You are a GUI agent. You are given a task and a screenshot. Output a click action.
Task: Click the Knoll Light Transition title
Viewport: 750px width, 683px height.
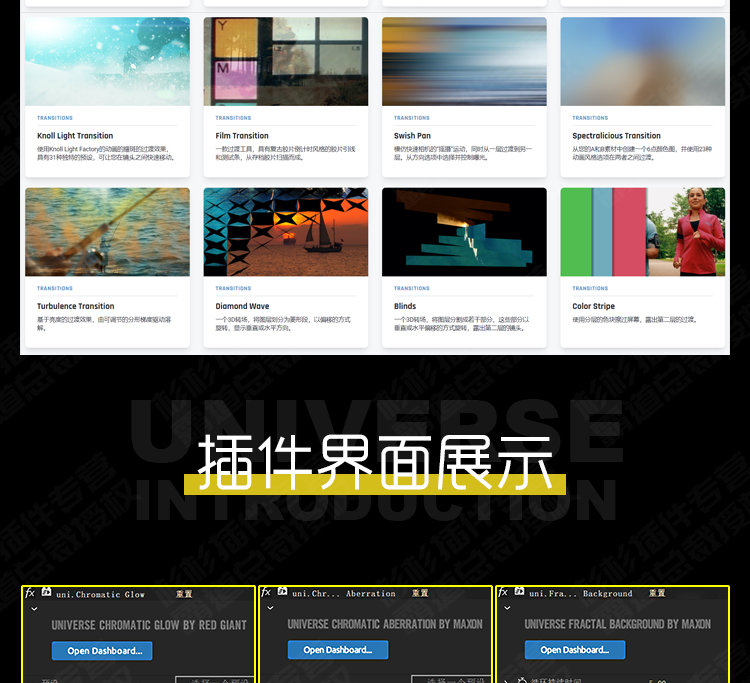[x=75, y=136]
